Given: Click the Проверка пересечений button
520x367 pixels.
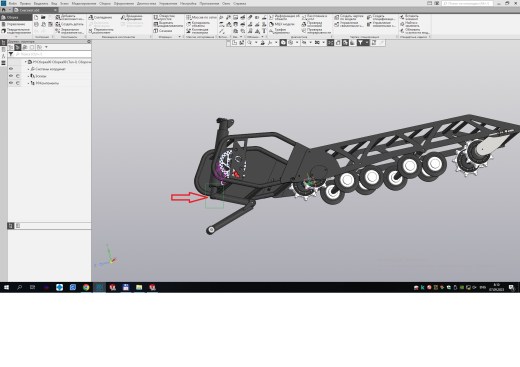Looking at the screenshot, I should pyautogui.click(x=311, y=24).
